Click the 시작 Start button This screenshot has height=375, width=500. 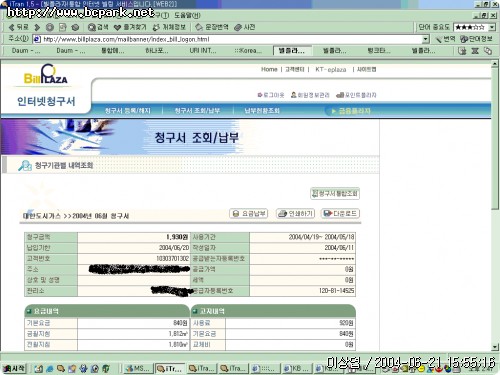[14, 368]
